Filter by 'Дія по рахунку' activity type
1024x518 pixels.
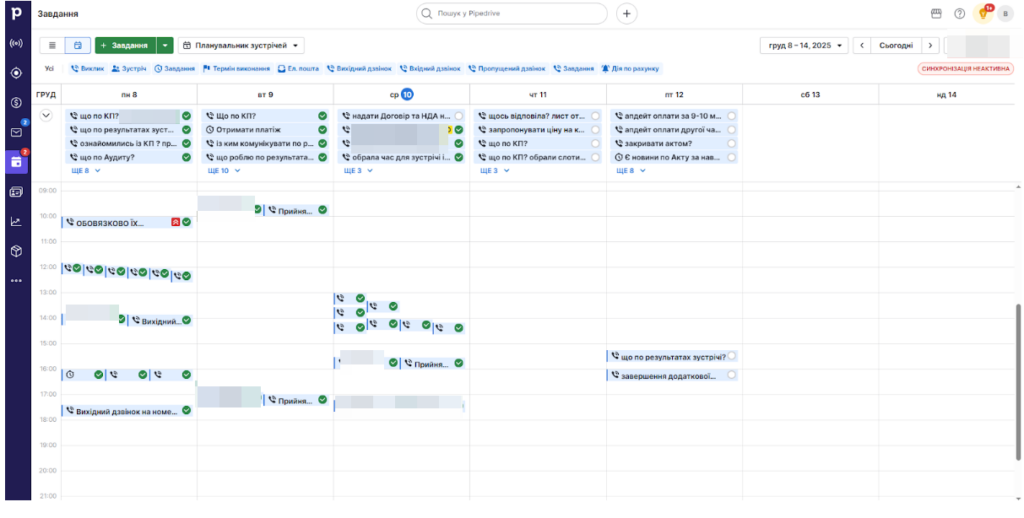point(631,68)
